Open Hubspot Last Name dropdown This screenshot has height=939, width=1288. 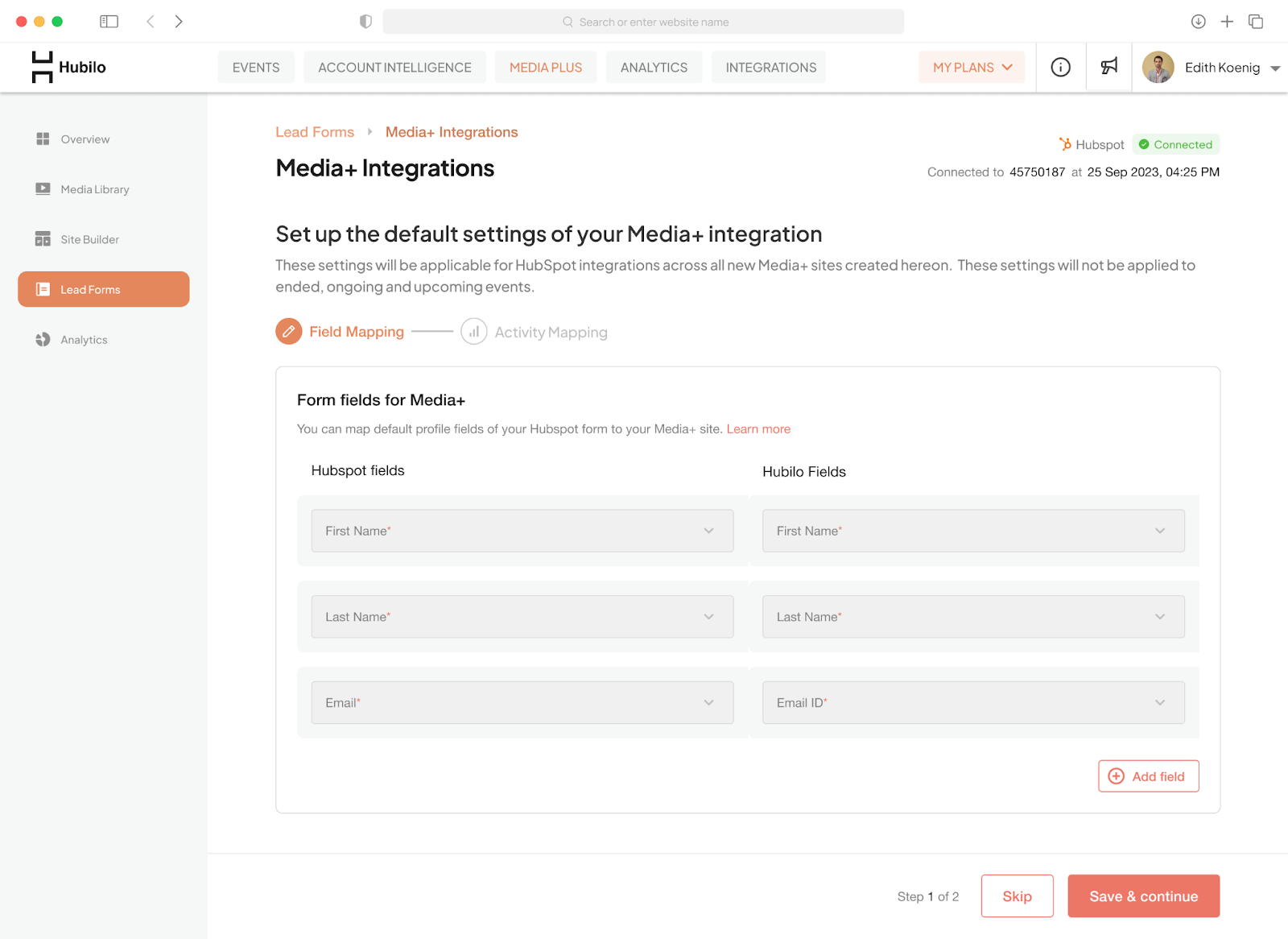click(x=522, y=617)
